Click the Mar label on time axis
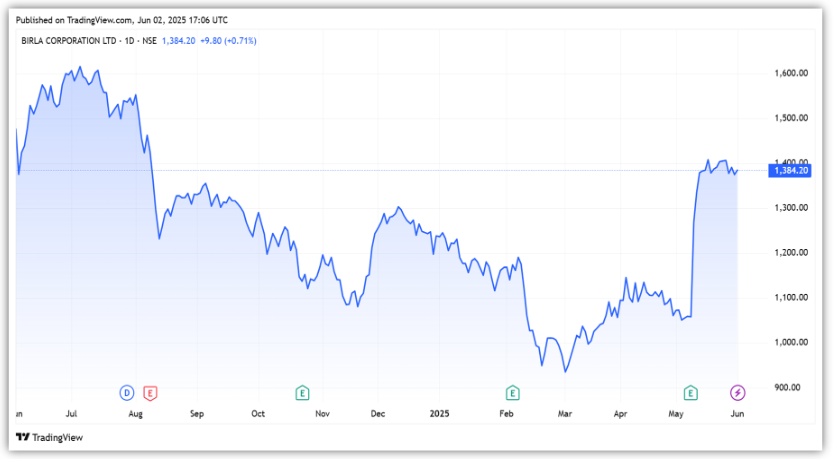 tap(564, 412)
